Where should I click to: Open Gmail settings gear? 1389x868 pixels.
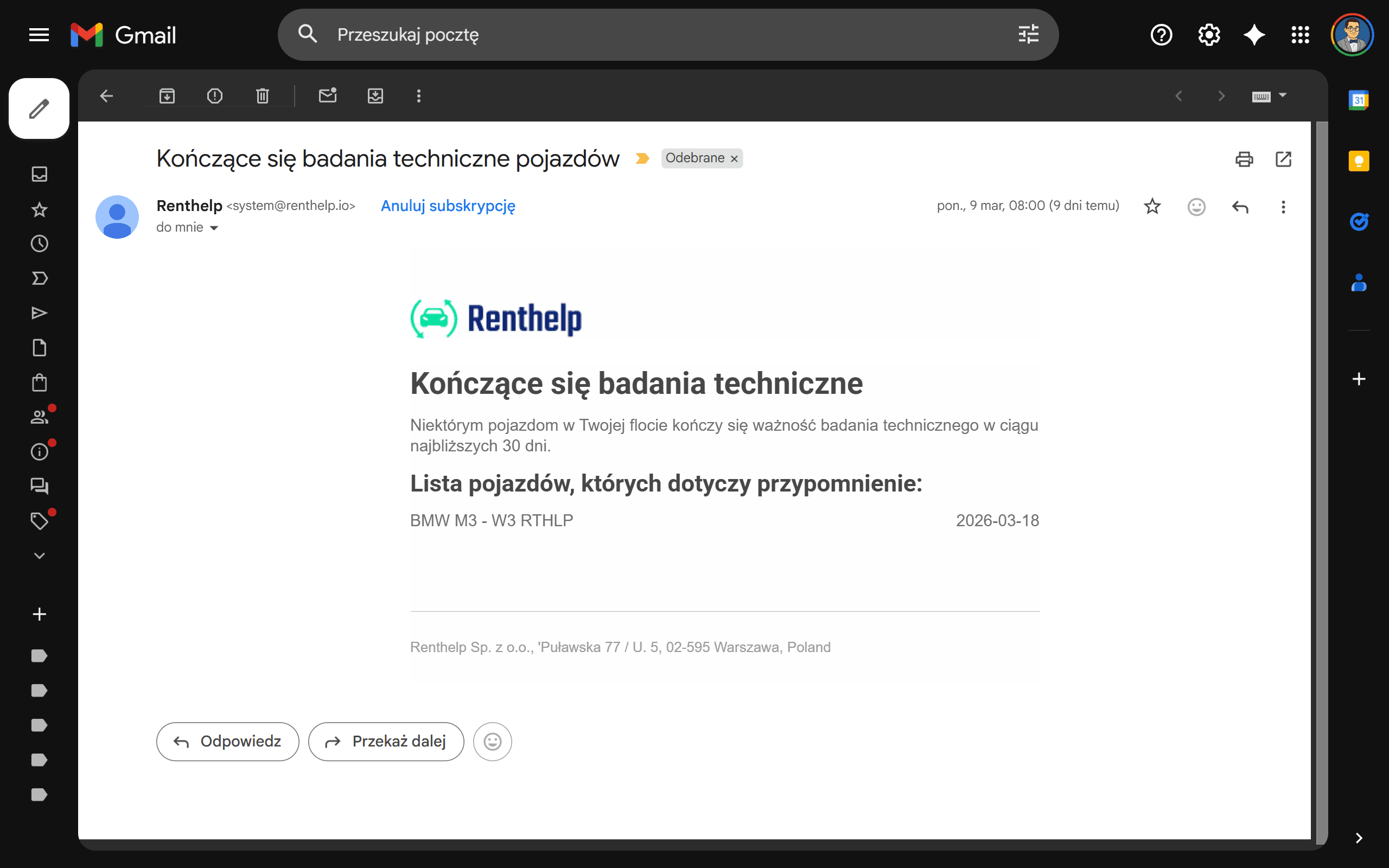(x=1209, y=35)
